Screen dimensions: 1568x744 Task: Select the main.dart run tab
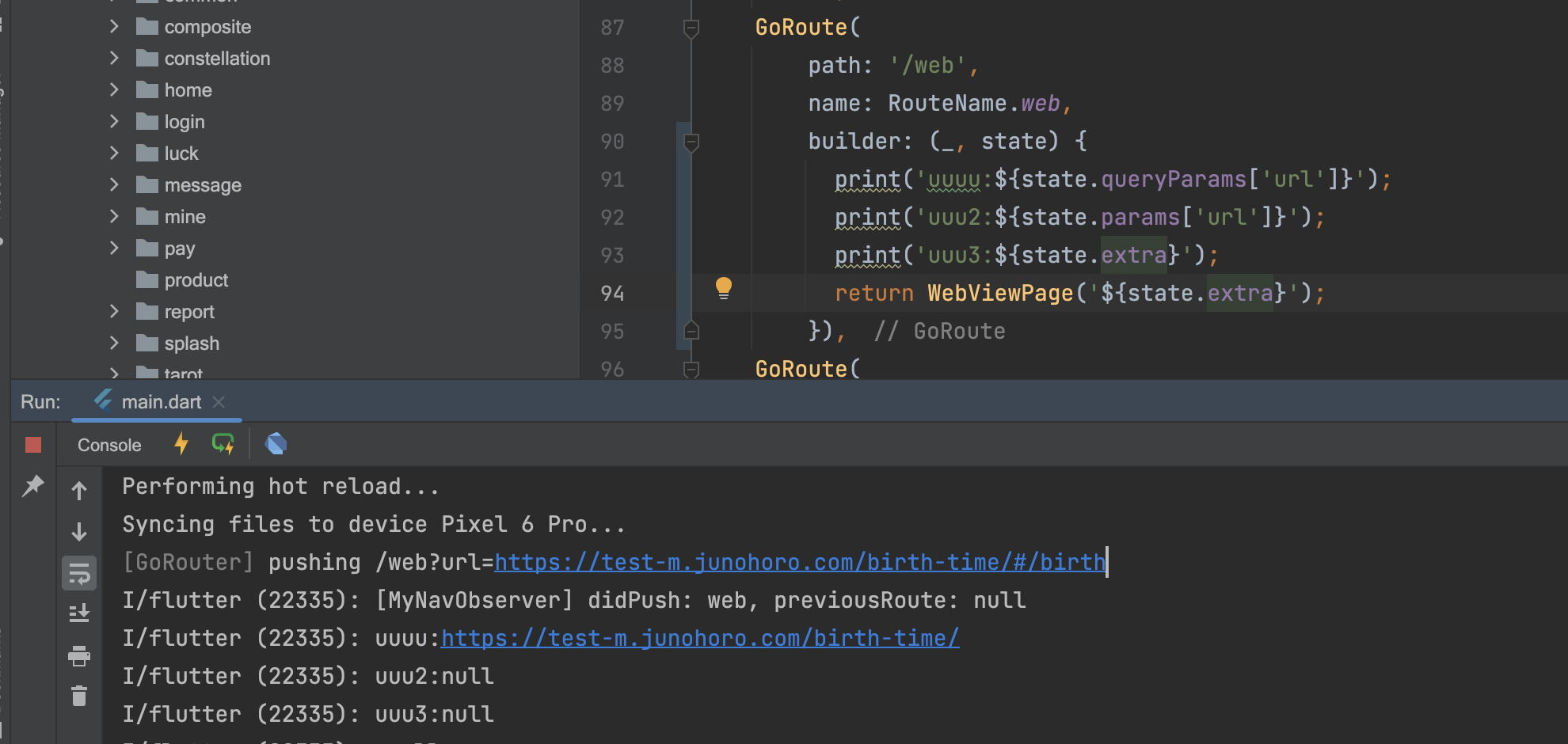162,401
